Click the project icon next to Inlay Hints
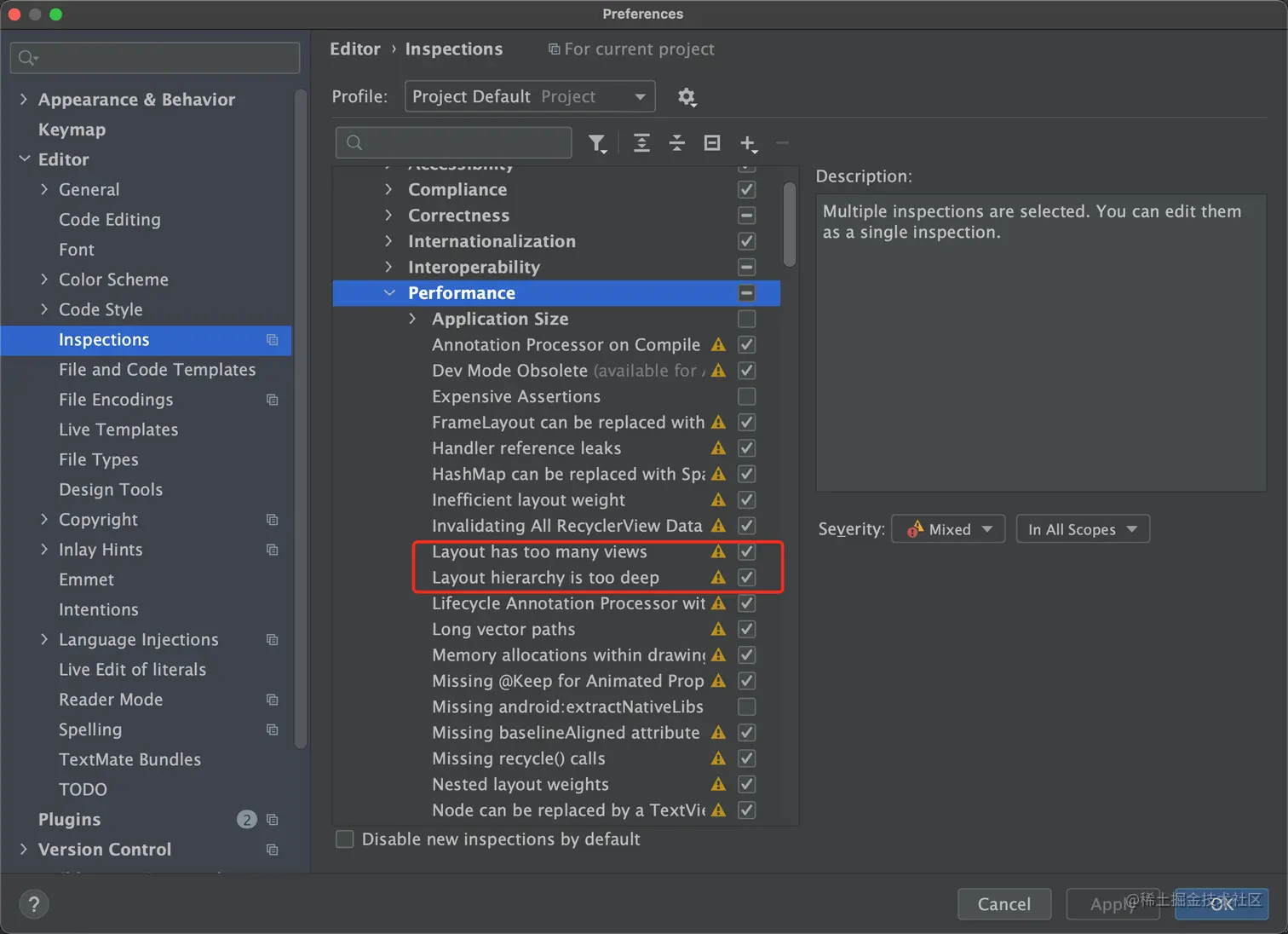 [x=273, y=550]
